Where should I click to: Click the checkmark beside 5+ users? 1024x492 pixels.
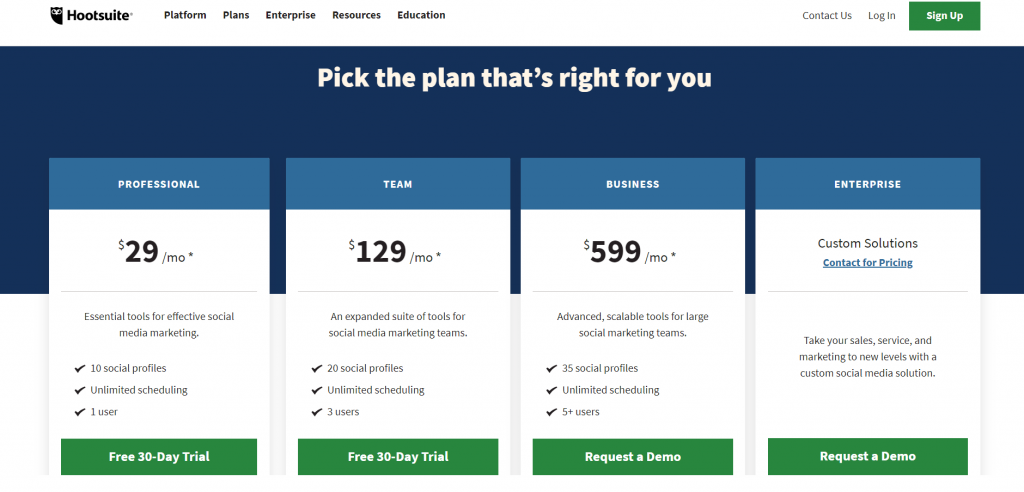tap(551, 412)
